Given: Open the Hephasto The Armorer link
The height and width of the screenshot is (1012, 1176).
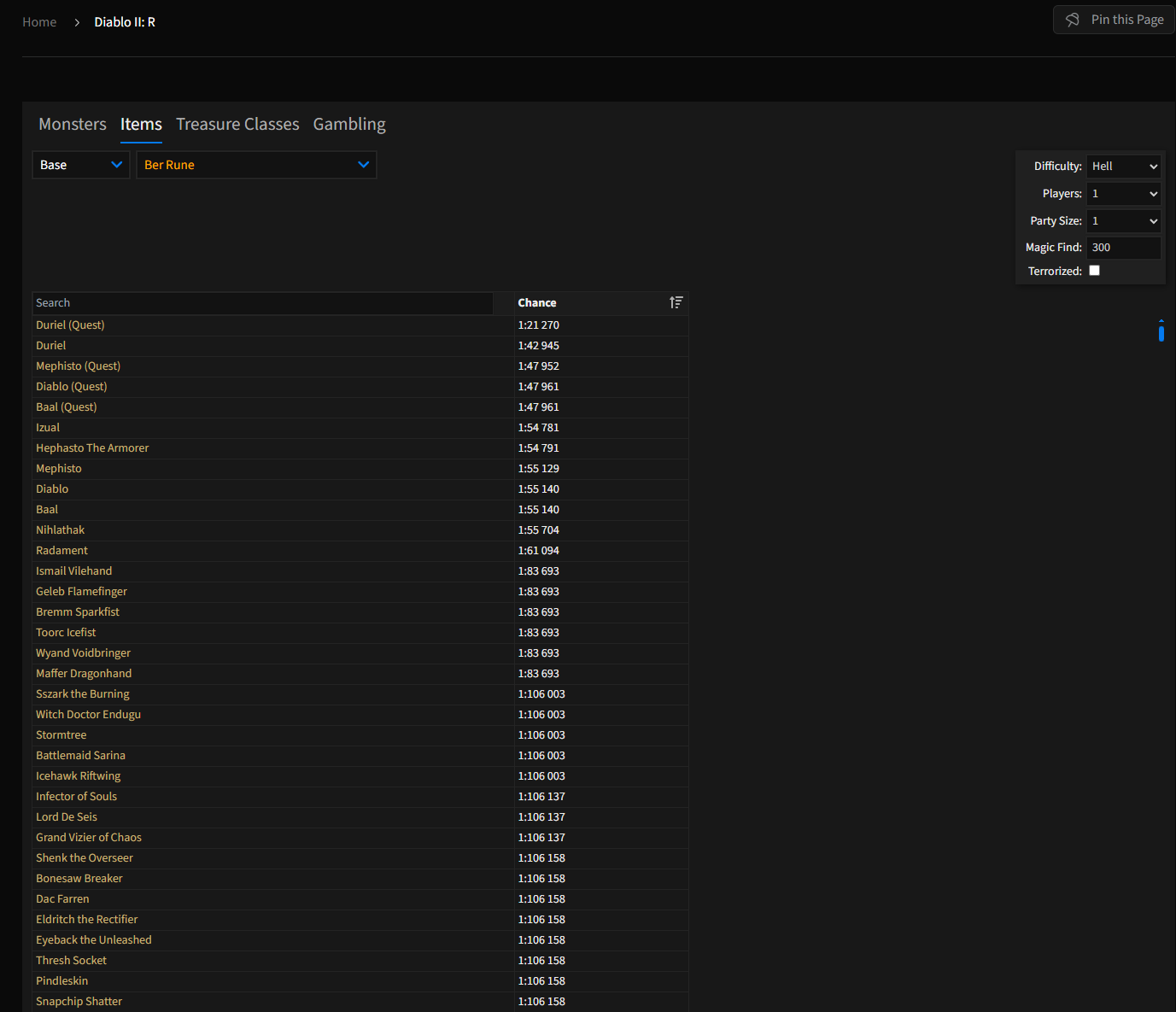Looking at the screenshot, I should 92,448.
